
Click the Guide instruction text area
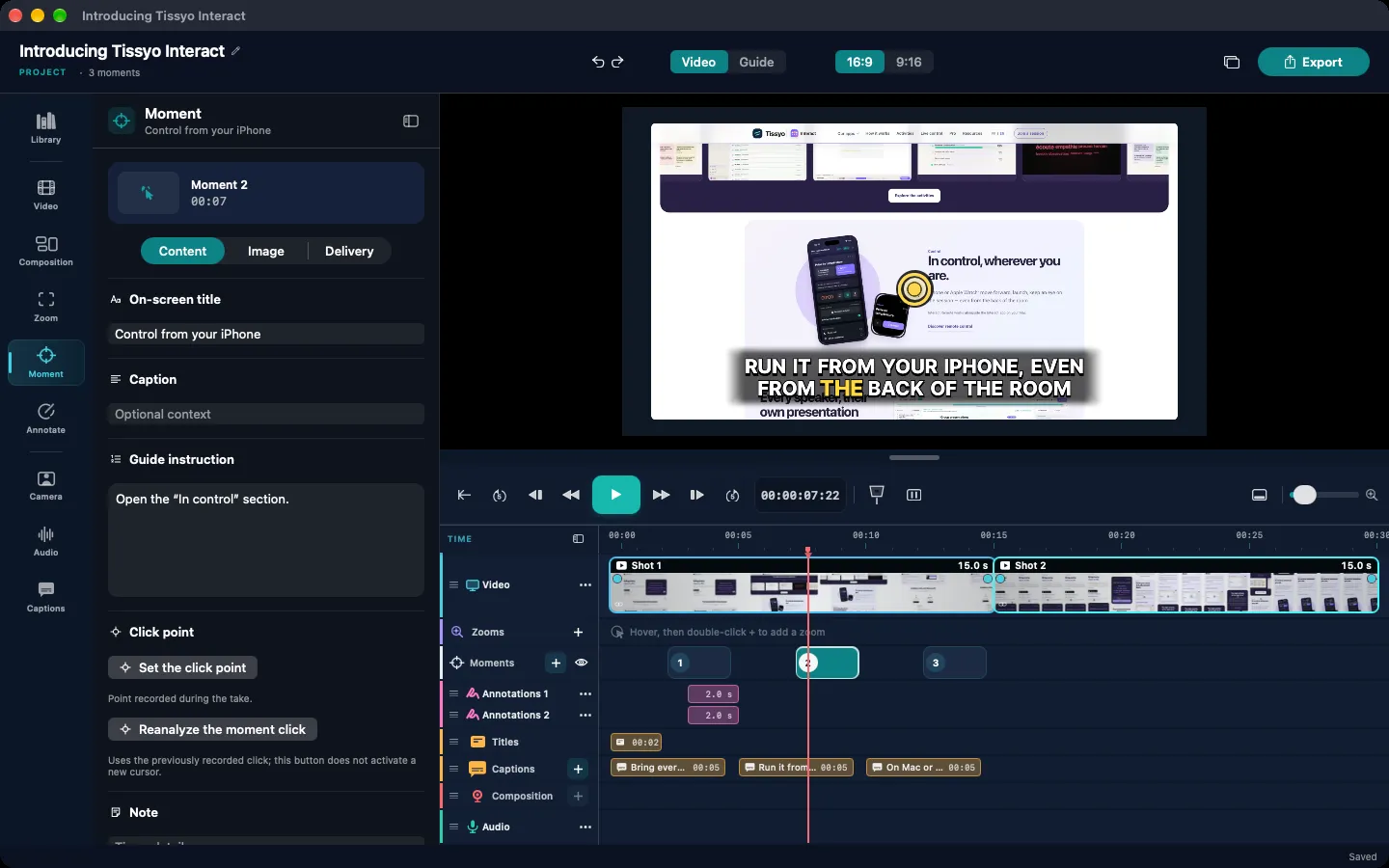[266, 540]
